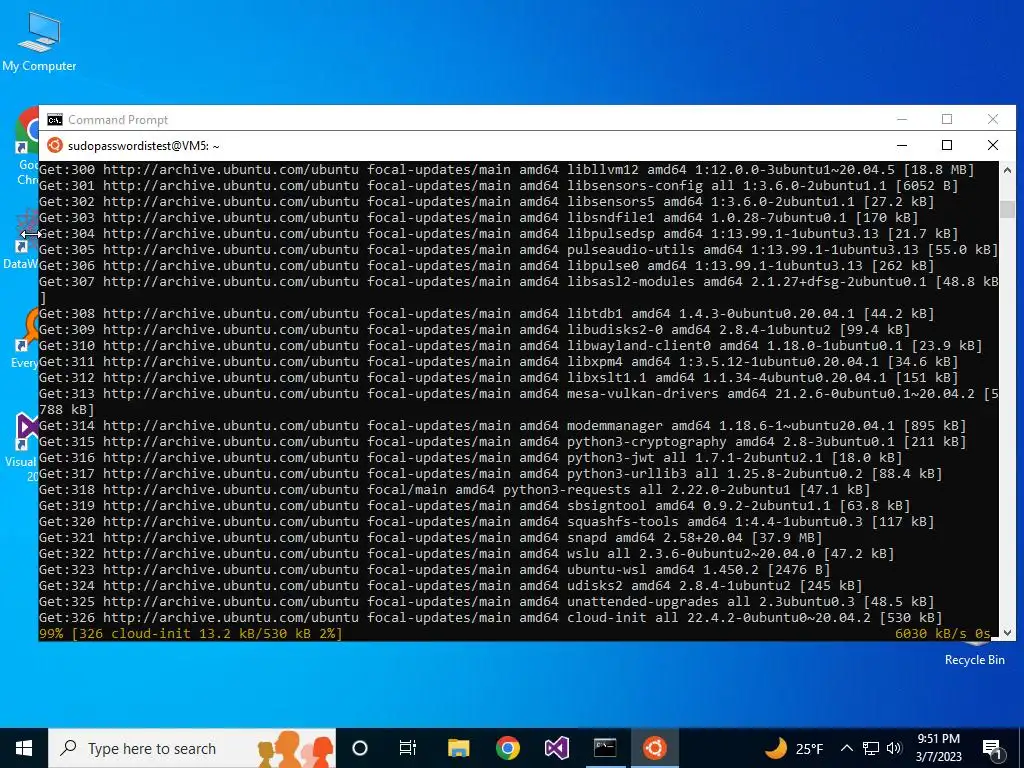
Task: Switch to Command Prompt in taskbar
Action: click(x=605, y=748)
